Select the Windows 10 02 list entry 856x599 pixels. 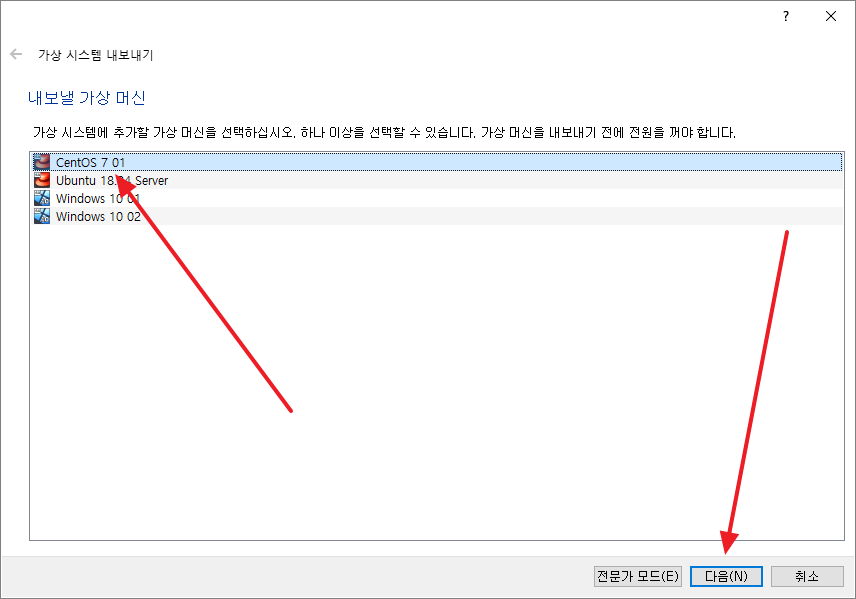tap(437, 216)
